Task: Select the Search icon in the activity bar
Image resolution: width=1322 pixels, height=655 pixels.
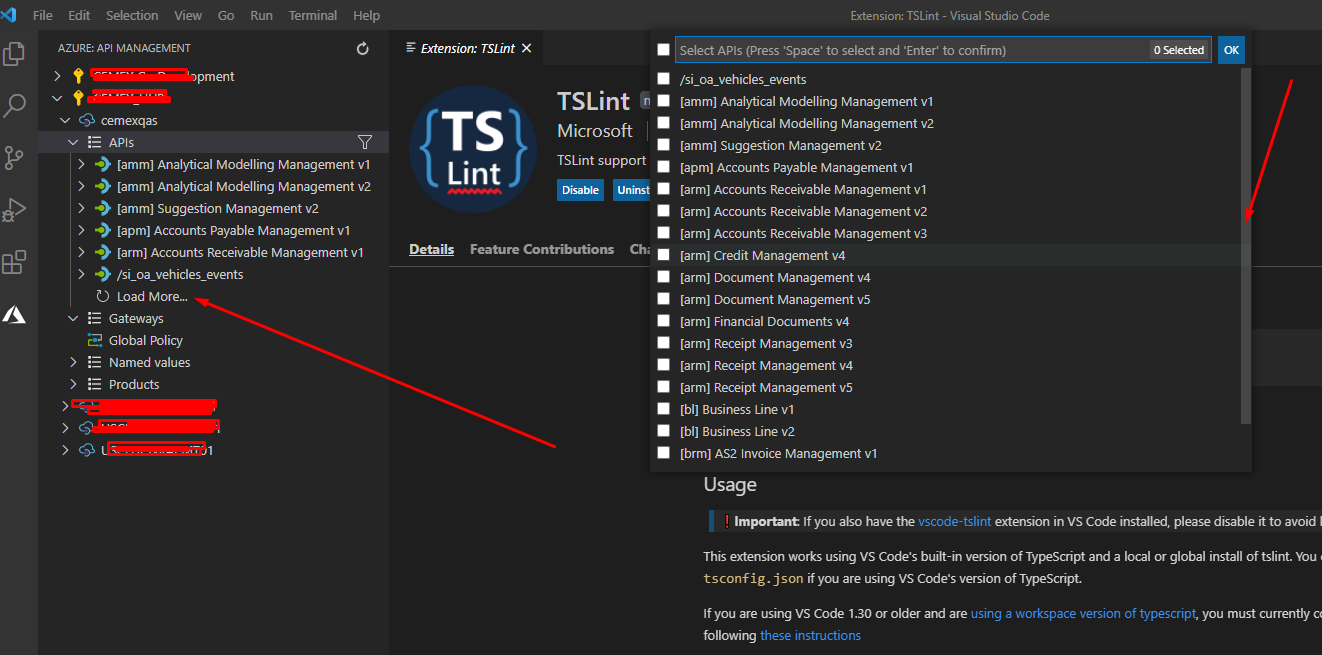Action: coord(15,105)
